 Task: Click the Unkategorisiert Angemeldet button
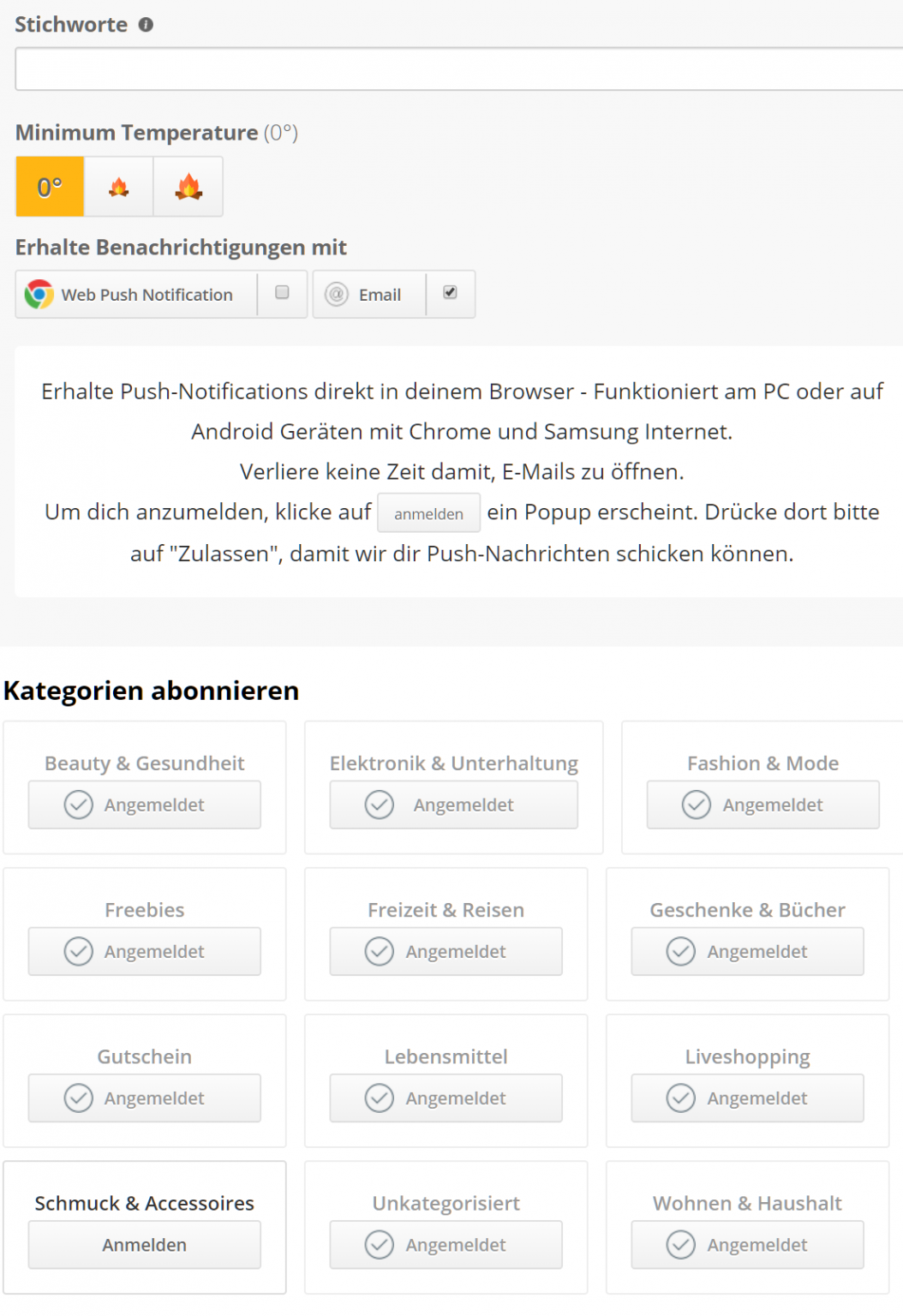446,1244
